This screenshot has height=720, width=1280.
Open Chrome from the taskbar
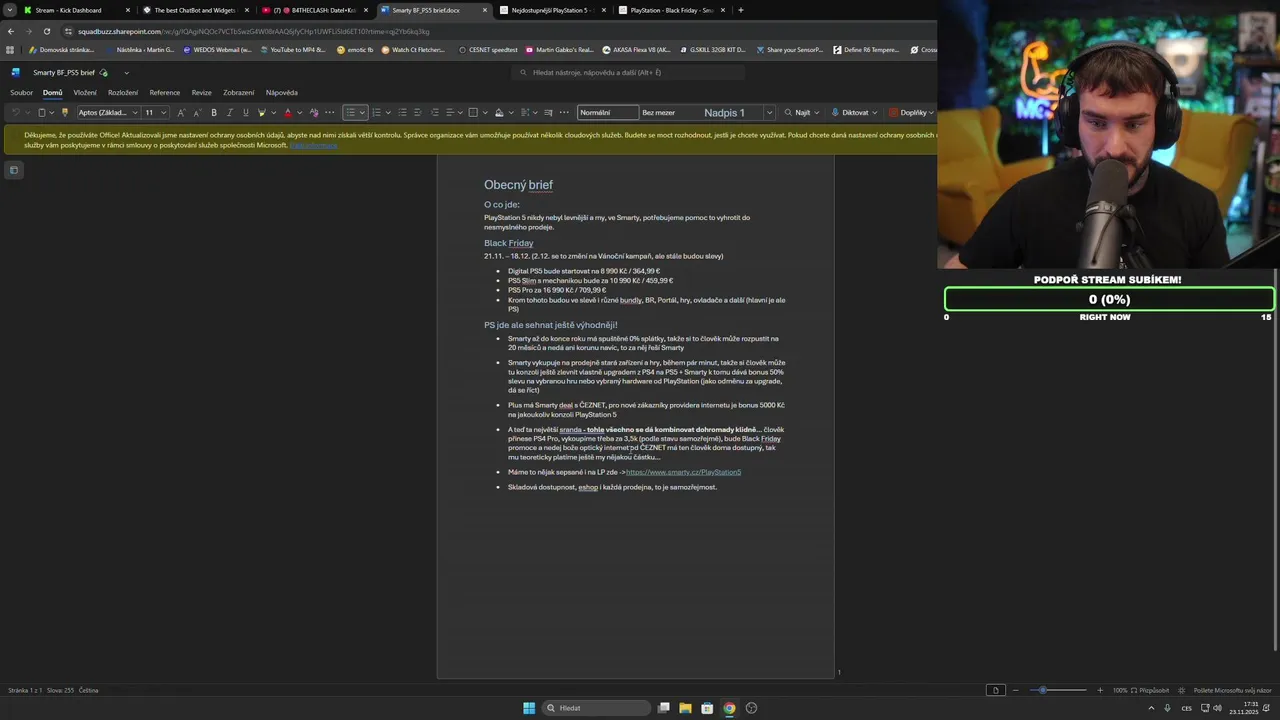(x=729, y=708)
